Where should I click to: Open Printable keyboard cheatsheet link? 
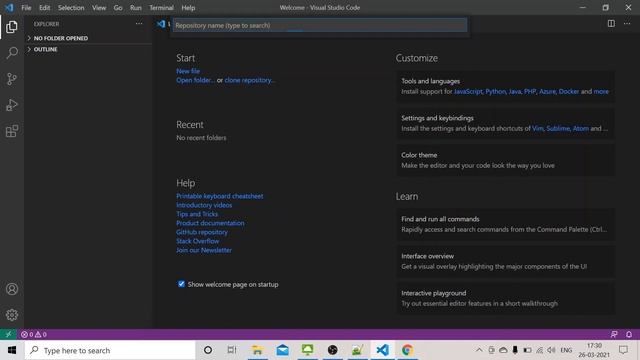220,196
